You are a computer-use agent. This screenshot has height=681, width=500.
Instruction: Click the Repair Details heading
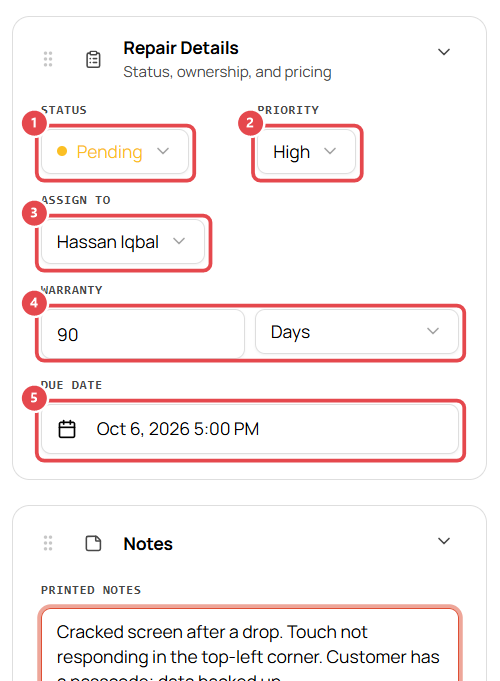coord(181,48)
